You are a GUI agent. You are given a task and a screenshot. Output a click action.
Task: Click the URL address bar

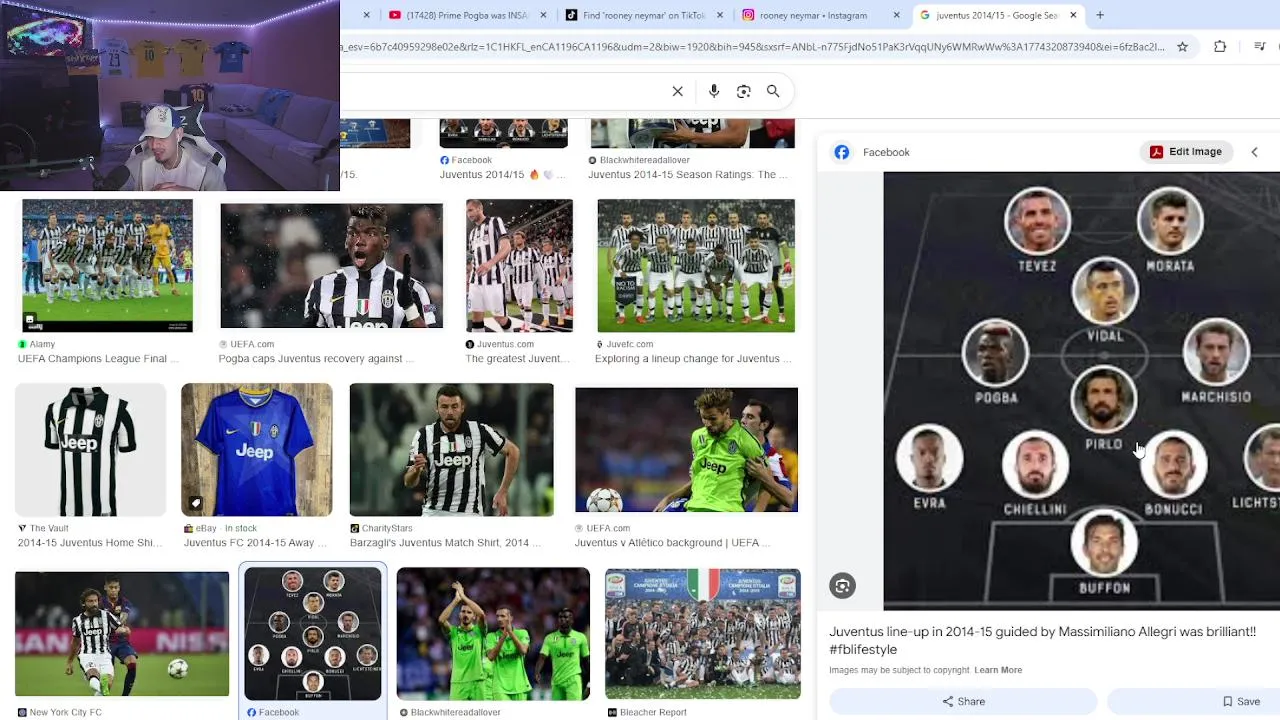752,47
